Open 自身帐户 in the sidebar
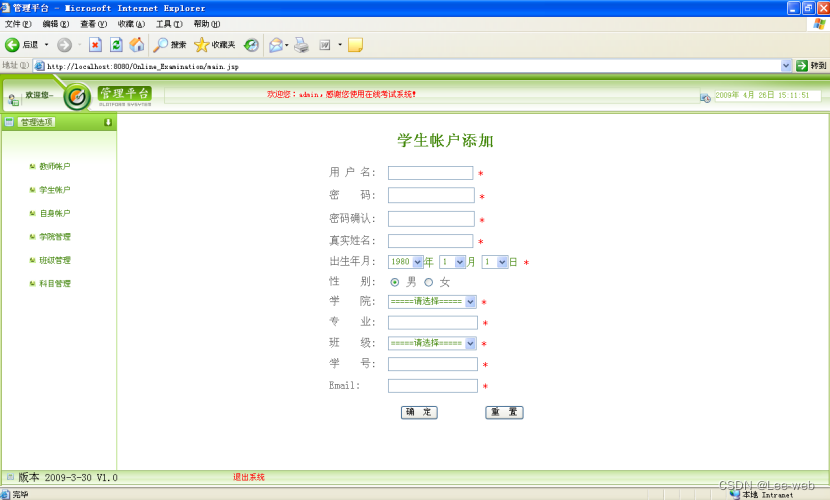This screenshot has height=500, width=830. coord(55,213)
